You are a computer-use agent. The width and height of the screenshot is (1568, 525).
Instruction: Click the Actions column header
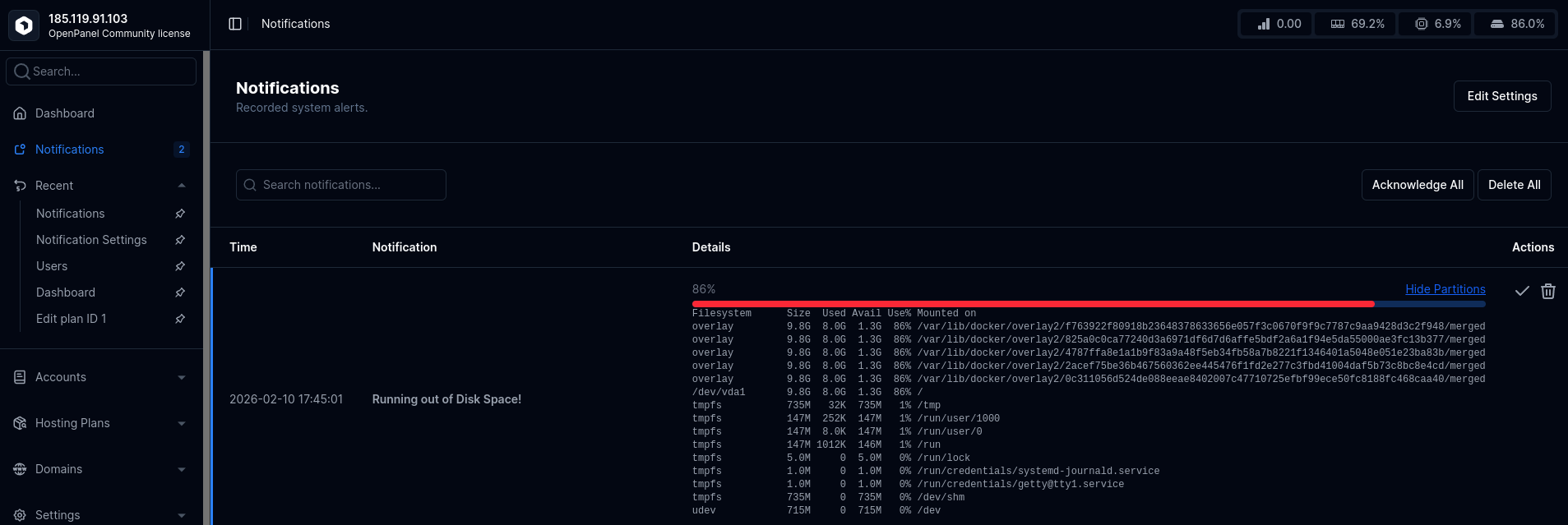(x=1533, y=247)
